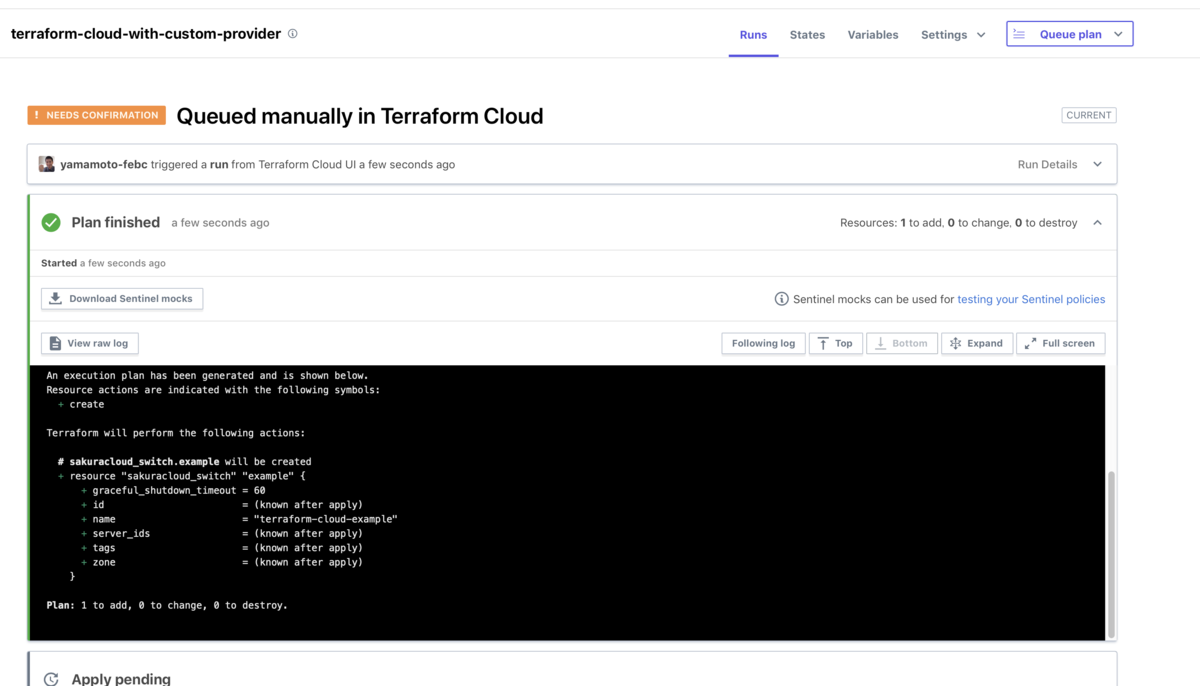The image size is (1200, 686).
Task: Click Plan finished heading text
Action: [116, 223]
